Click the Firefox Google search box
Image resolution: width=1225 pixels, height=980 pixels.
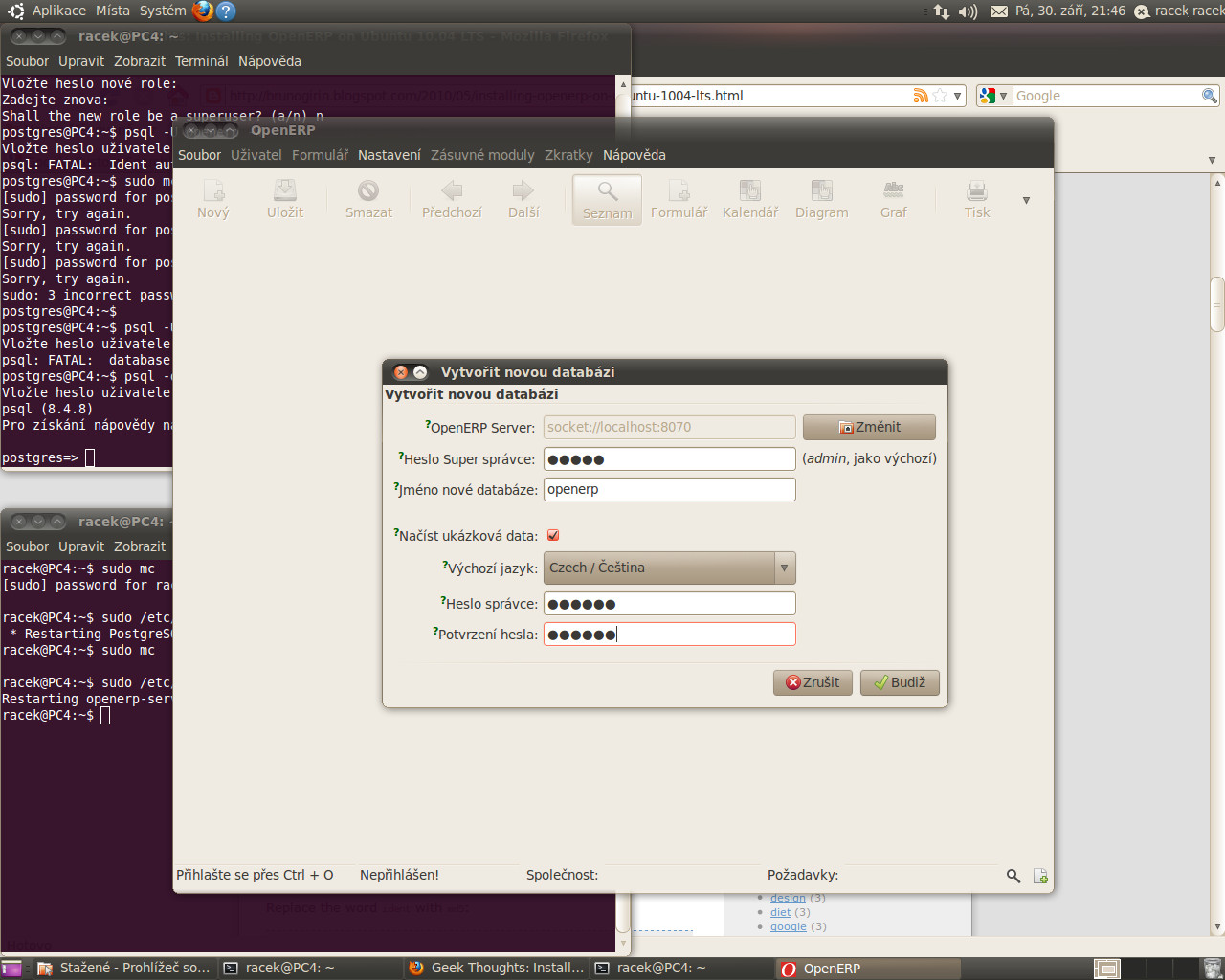pos(1107,96)
